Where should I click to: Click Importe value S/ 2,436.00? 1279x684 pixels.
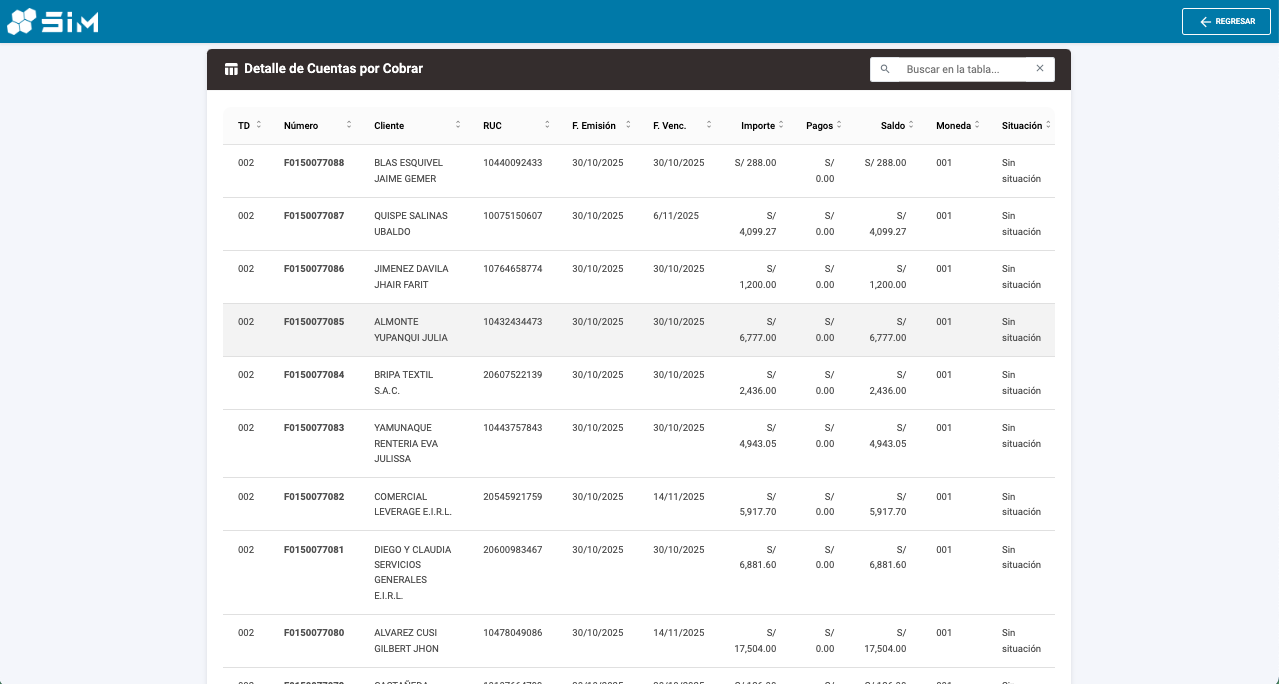click(758, 383)
